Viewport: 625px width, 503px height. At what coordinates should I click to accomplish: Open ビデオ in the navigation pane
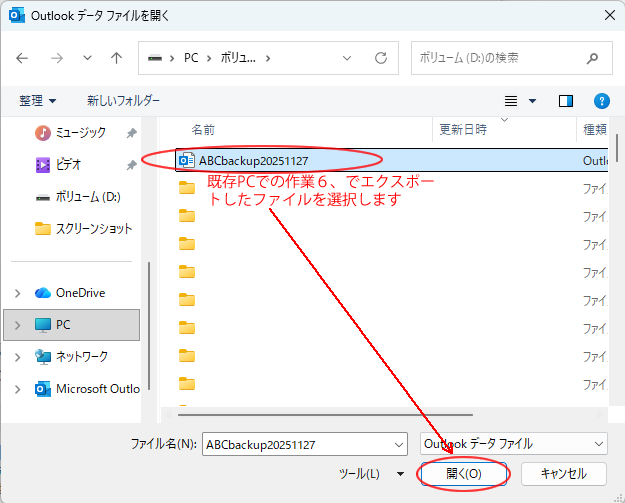[x=58, y=165]
